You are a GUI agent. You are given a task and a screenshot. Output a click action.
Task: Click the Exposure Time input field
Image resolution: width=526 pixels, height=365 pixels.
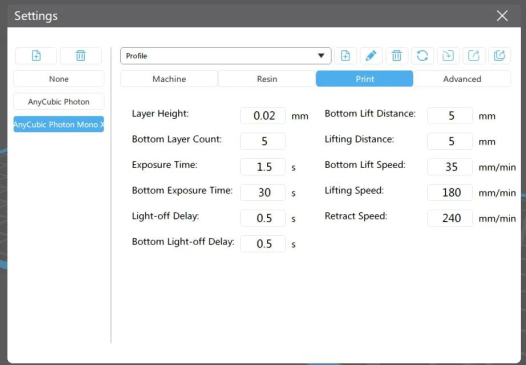pyautogui.click(x=263, y=167)
